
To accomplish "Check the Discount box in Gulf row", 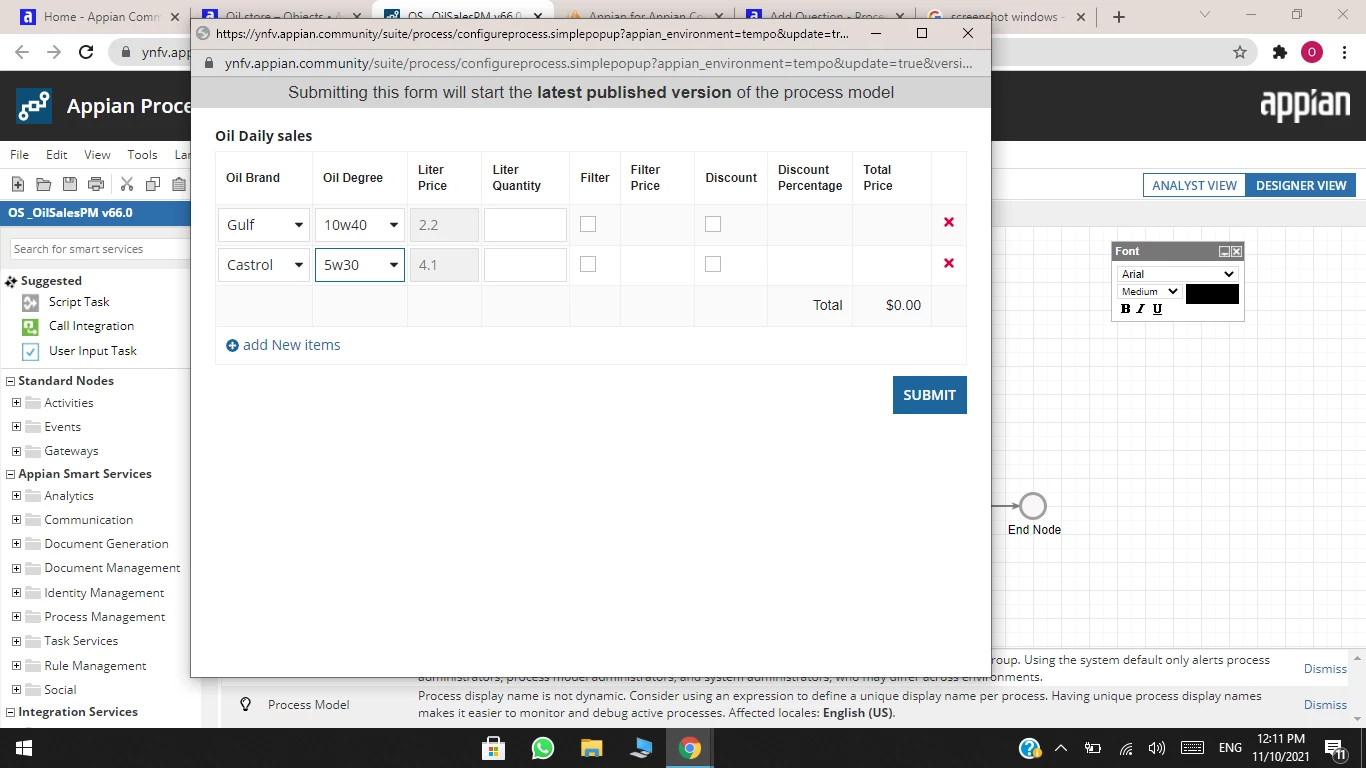I will click(x=713, y=224).
